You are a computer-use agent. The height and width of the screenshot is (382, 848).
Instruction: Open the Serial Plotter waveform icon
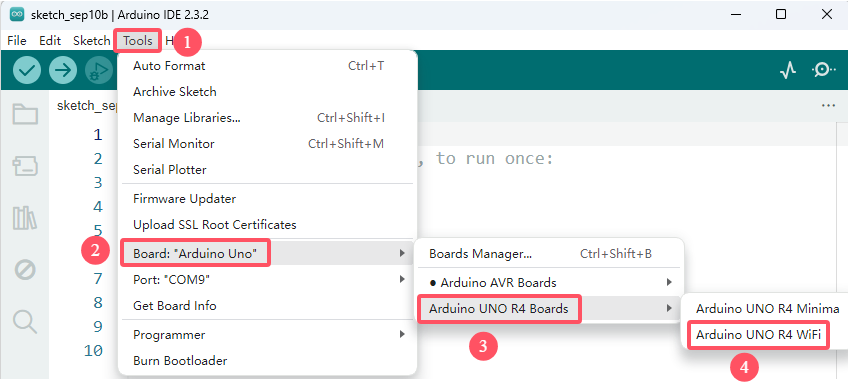788,70
